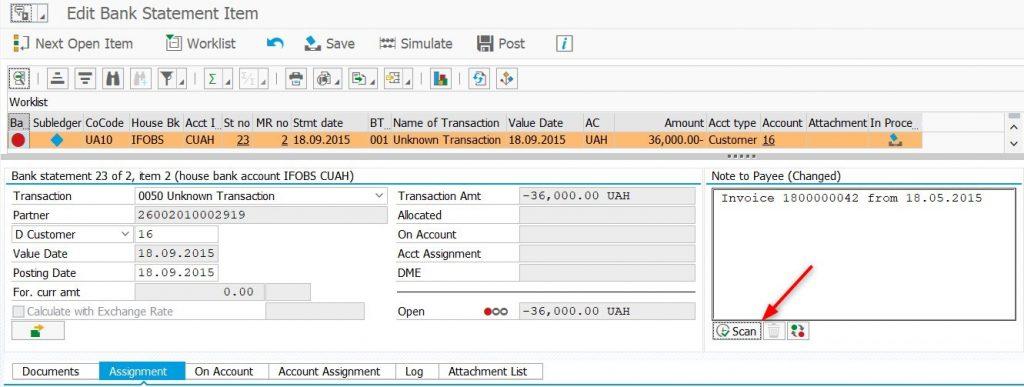This screenshot has width=1024, height=387.
Task: Click the 36,000.00- amount cell
Action: pos(660,140)
